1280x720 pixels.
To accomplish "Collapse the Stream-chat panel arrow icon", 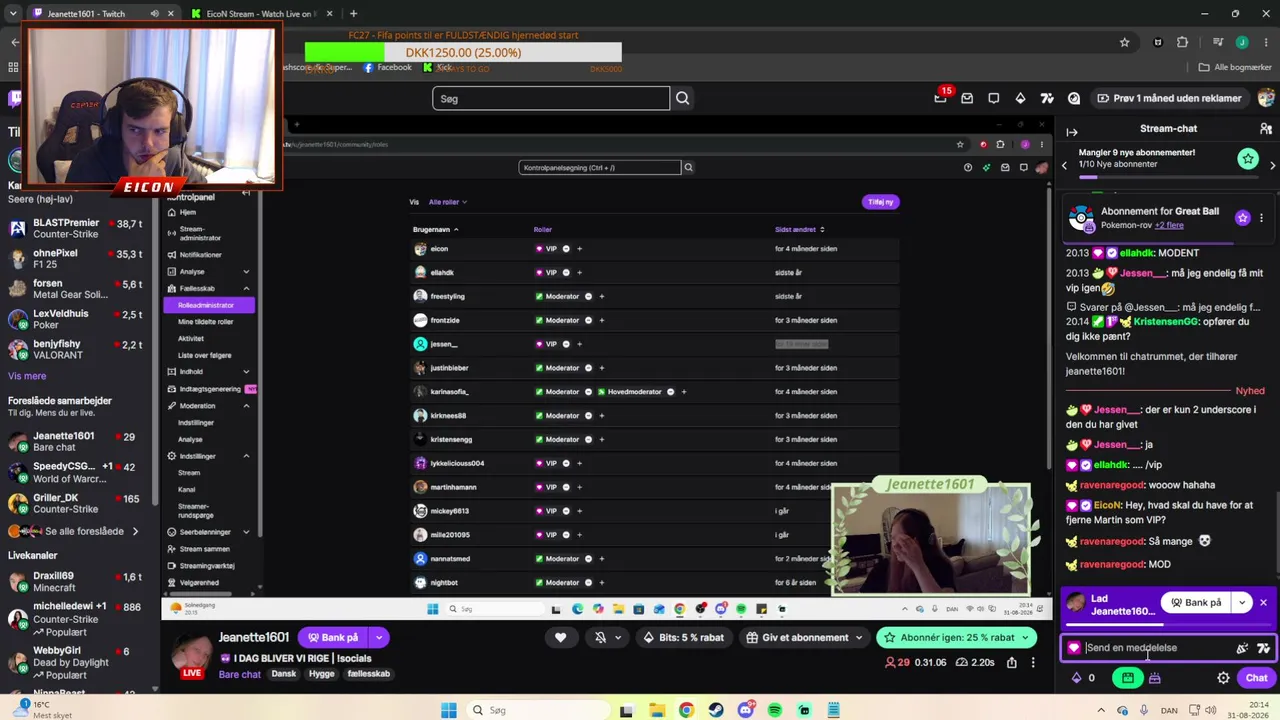I will click(1072, 131).
